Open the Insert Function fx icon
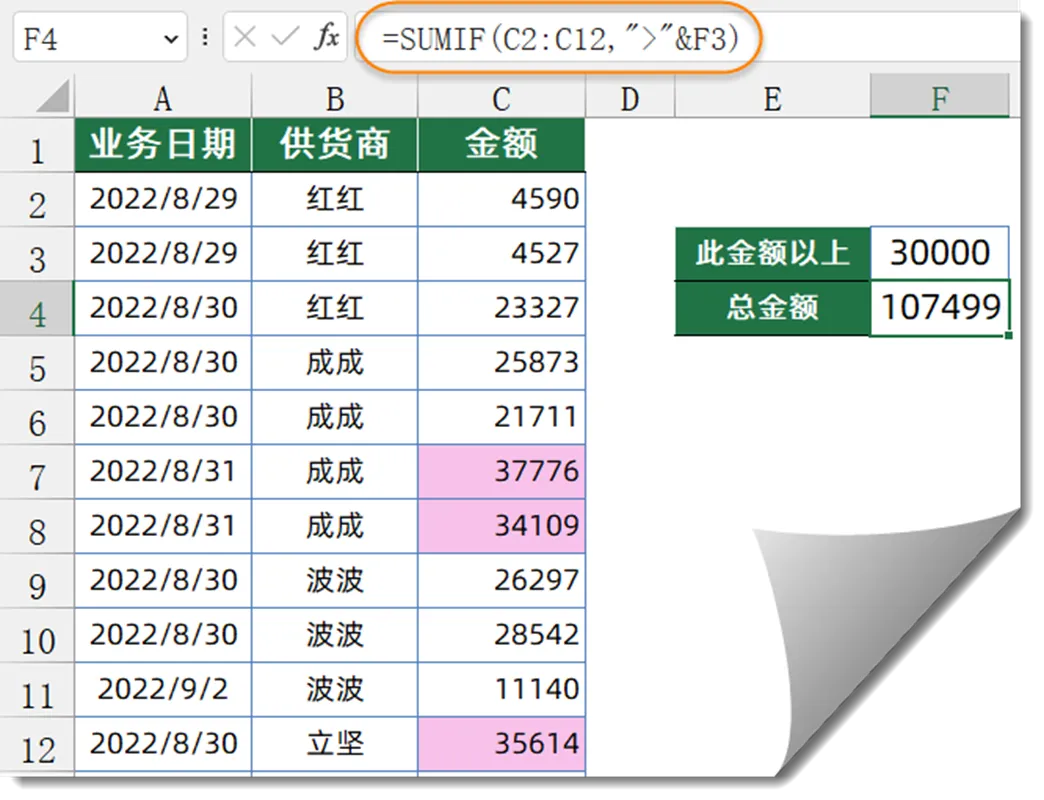 327,37
